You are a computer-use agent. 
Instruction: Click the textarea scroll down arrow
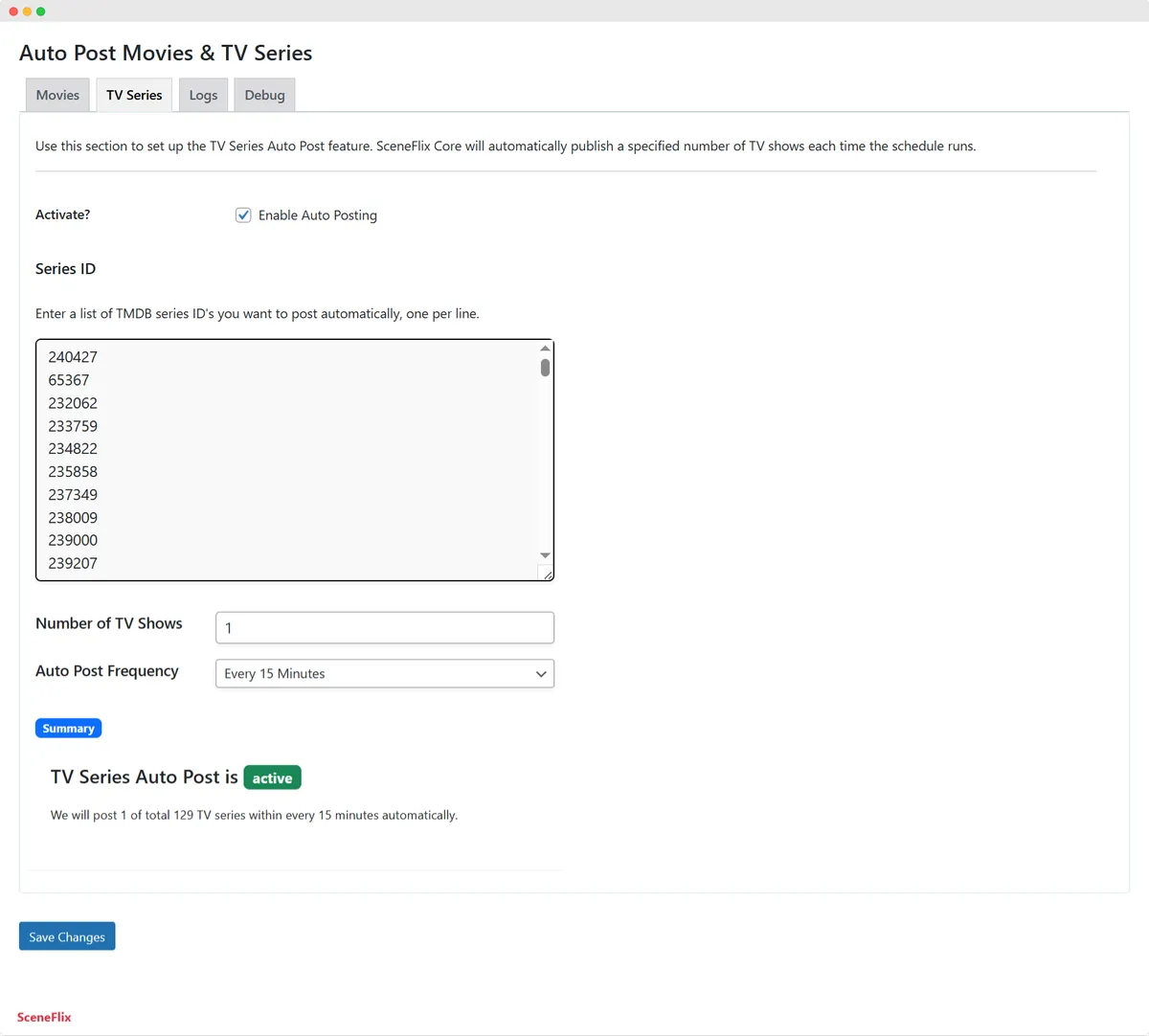pyautogui.click(x=545, y=555)
